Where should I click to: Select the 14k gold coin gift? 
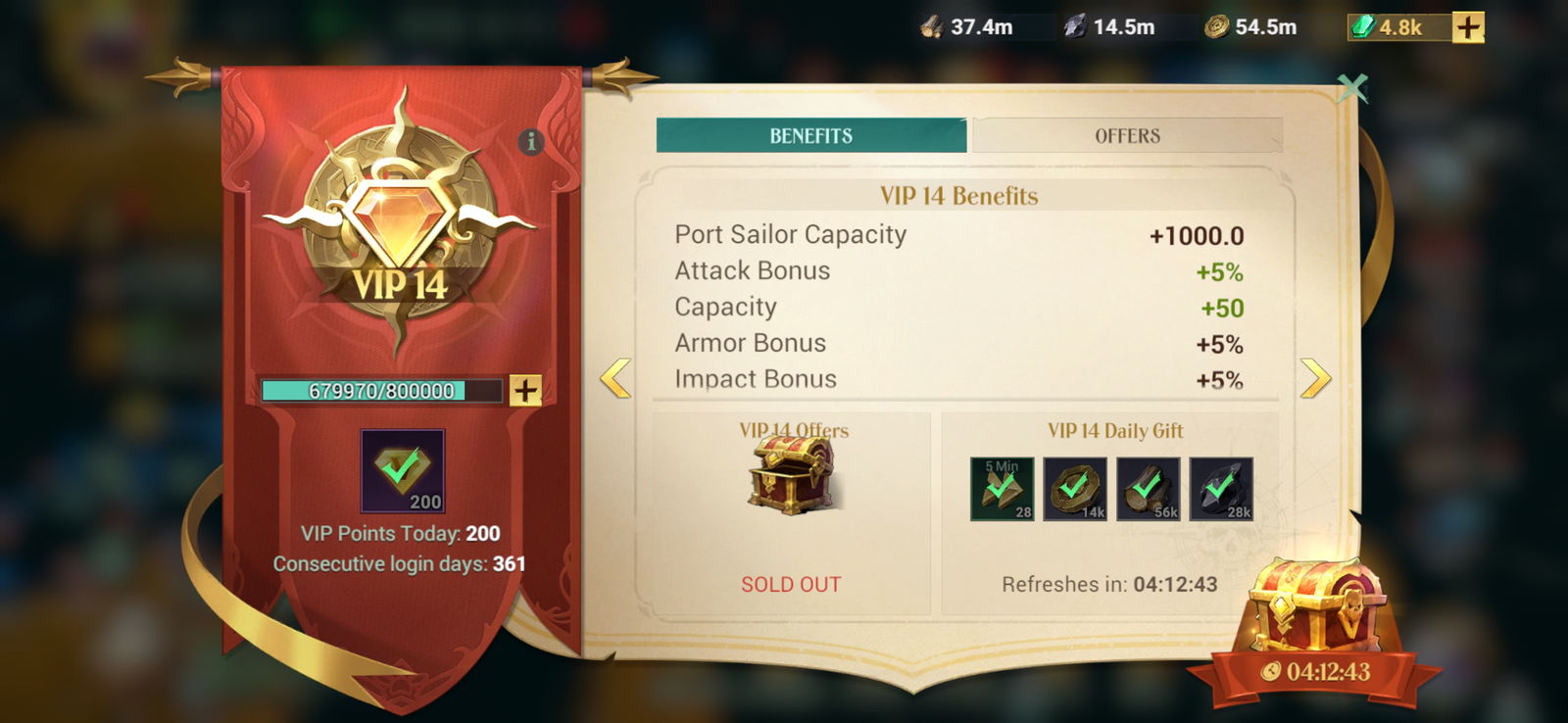click(1075, 489)
